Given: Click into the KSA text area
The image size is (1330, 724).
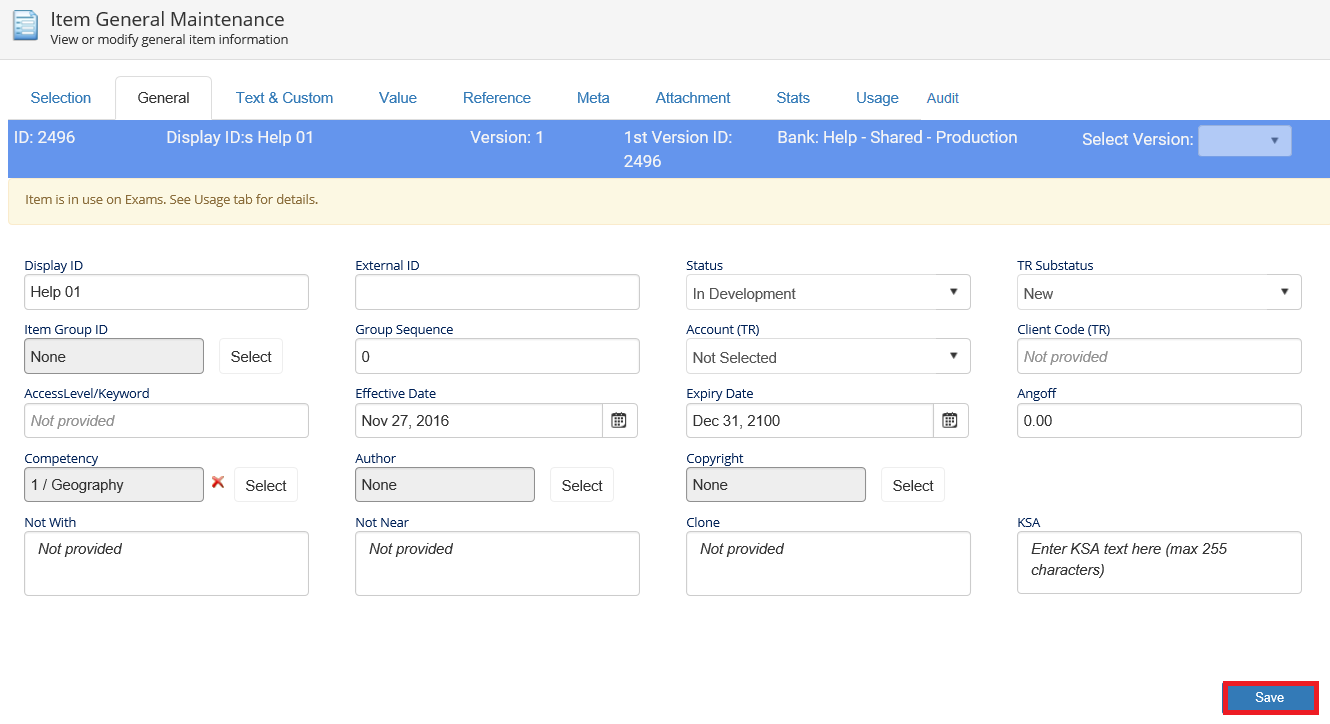Looking at the screenshot, I should pyautogui.click(x=1159, y=562).
